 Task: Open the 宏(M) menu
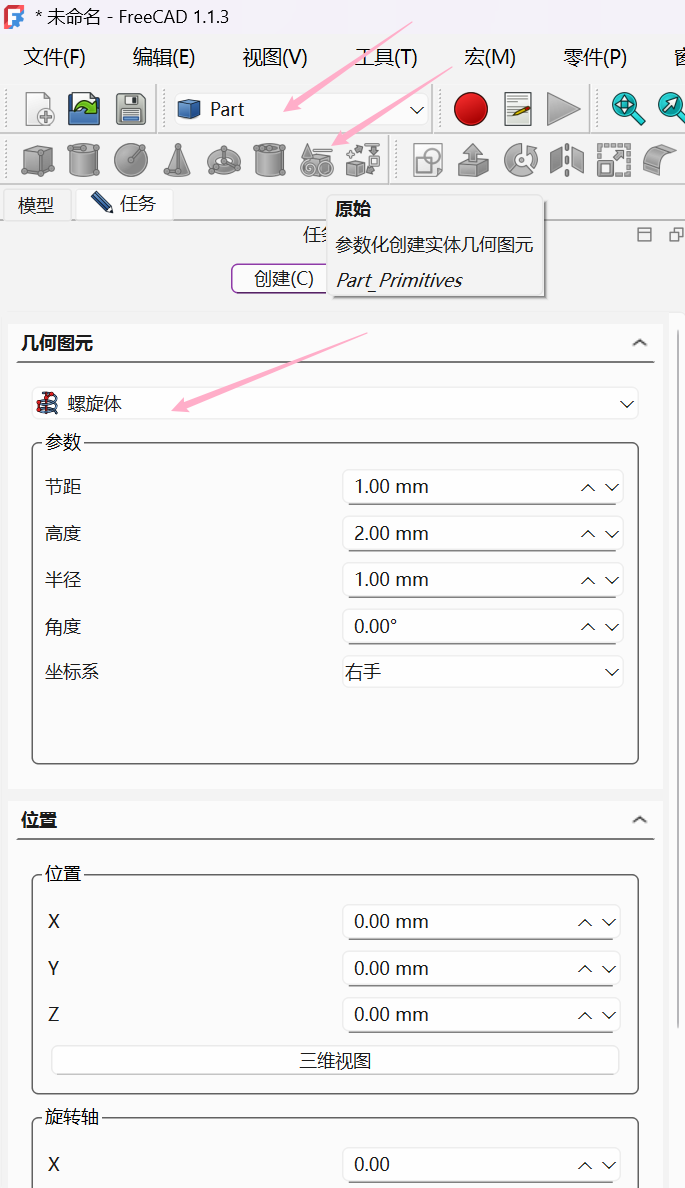pos(490,58)
